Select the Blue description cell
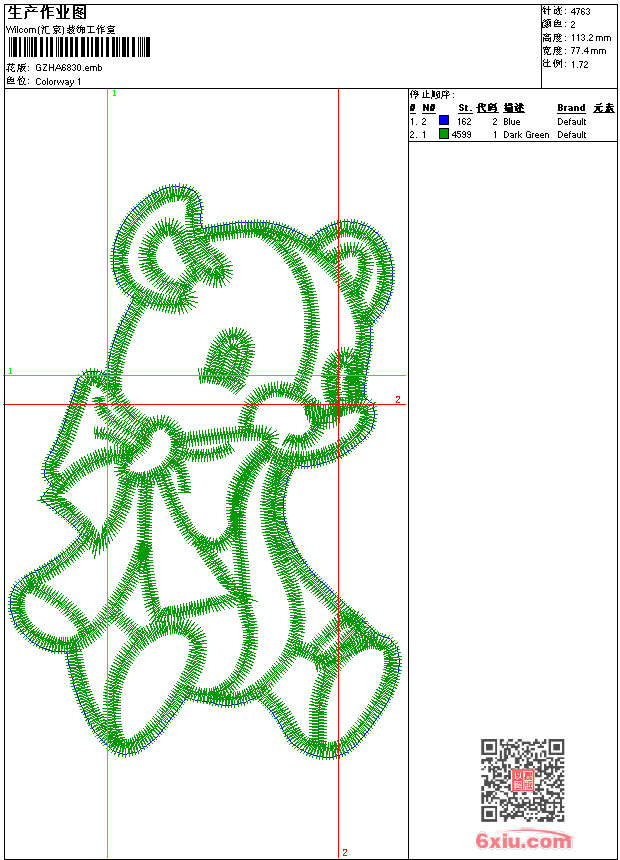620x860 pixels. pyautogui.click(x=512, y=122)
